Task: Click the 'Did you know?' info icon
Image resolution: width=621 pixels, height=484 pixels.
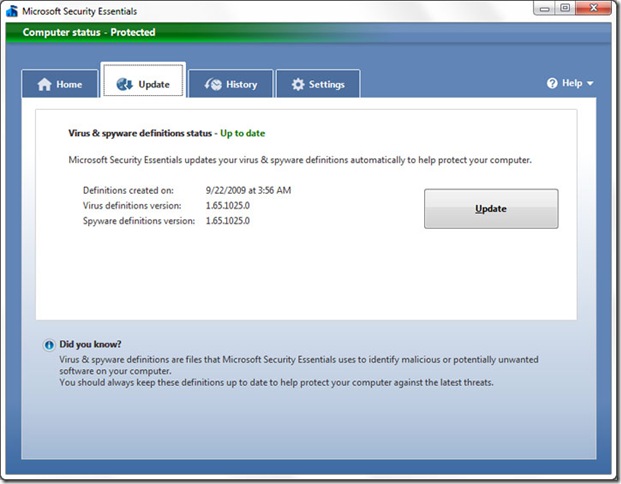Action: click(x=49, y=345)
